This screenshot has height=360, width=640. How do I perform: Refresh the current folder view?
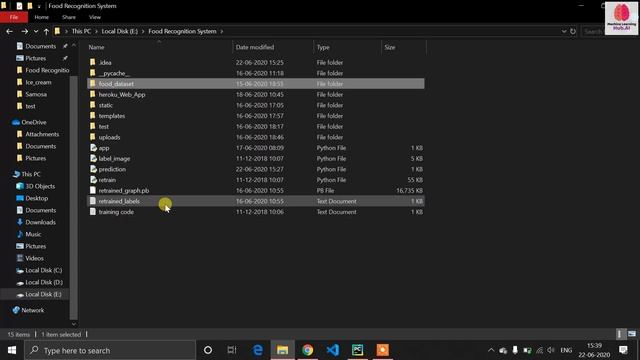[x=573, y=31]
